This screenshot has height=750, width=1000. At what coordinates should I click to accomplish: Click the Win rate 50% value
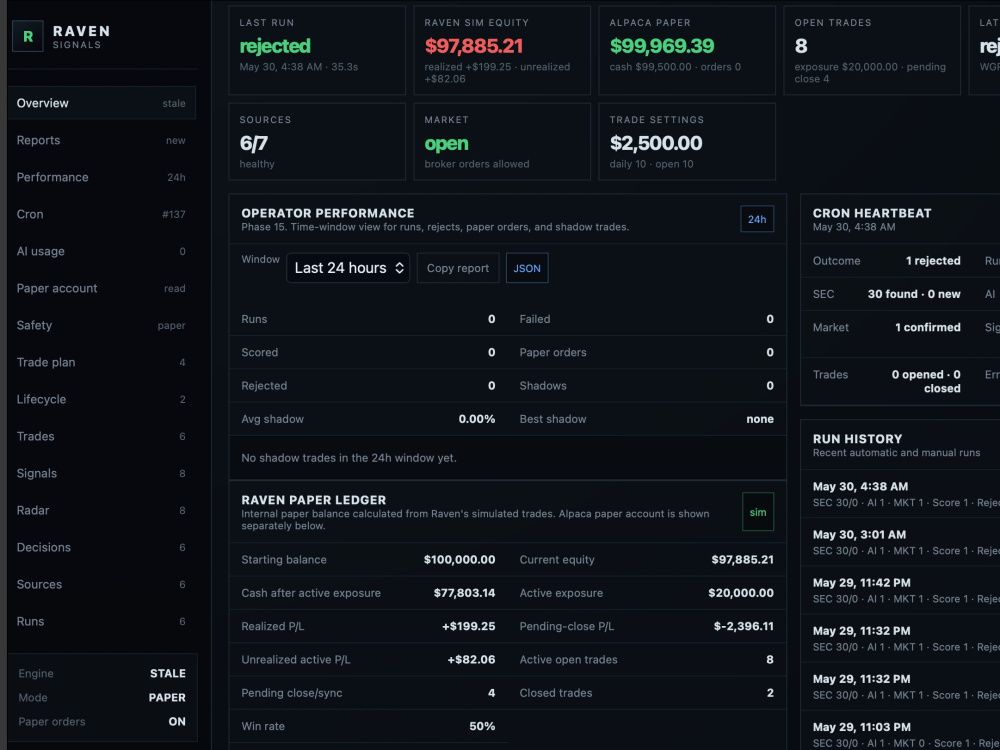click(x=482, y=726)
